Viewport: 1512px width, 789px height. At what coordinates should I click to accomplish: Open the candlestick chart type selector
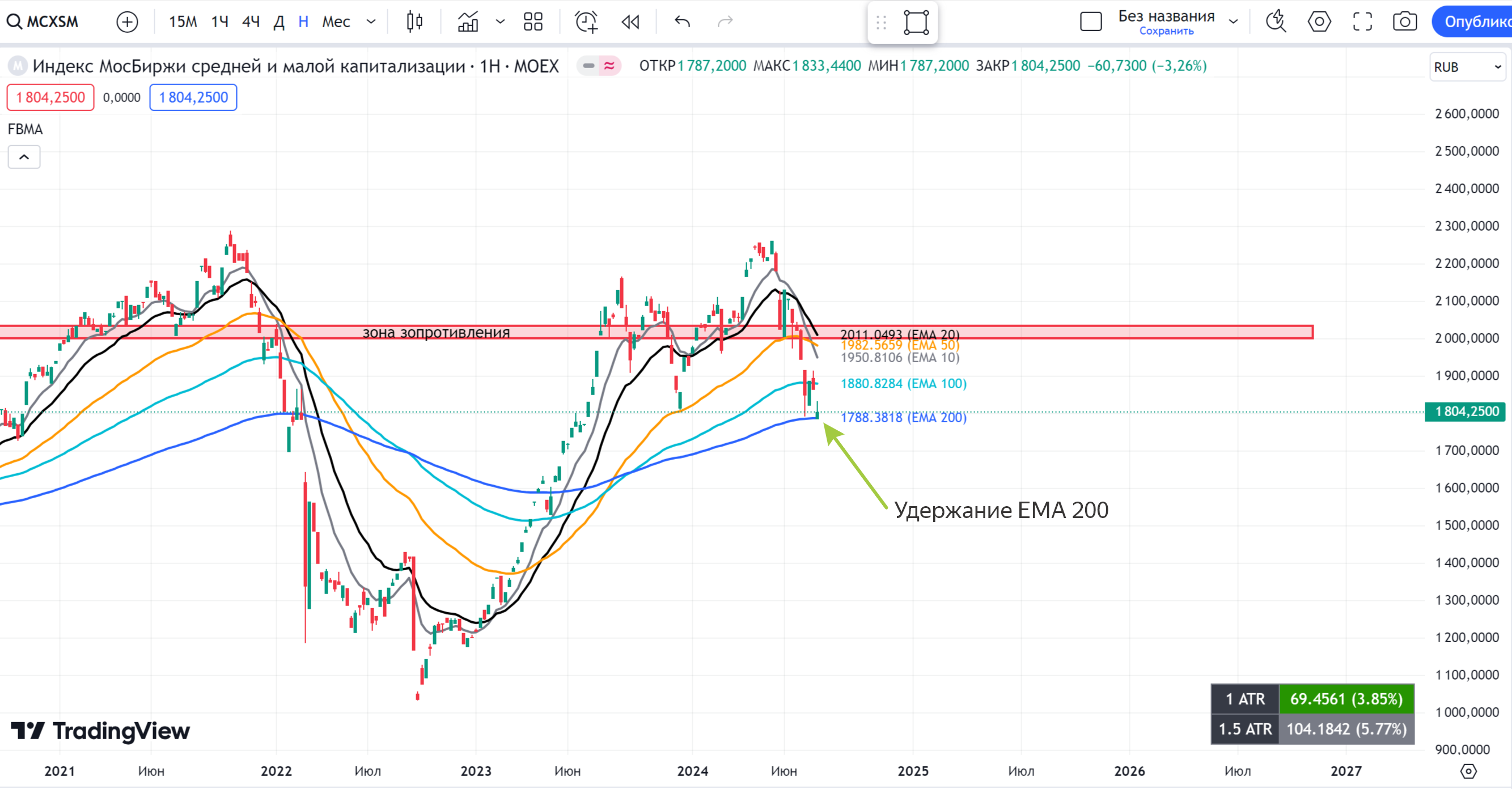pyautogui.click(x=414, y=22)
